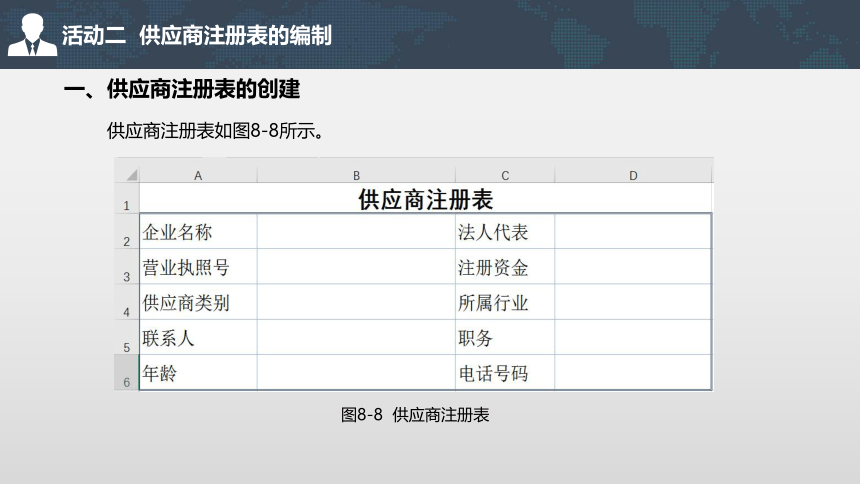
Task: Select column C header
Action: click(505, 176)
